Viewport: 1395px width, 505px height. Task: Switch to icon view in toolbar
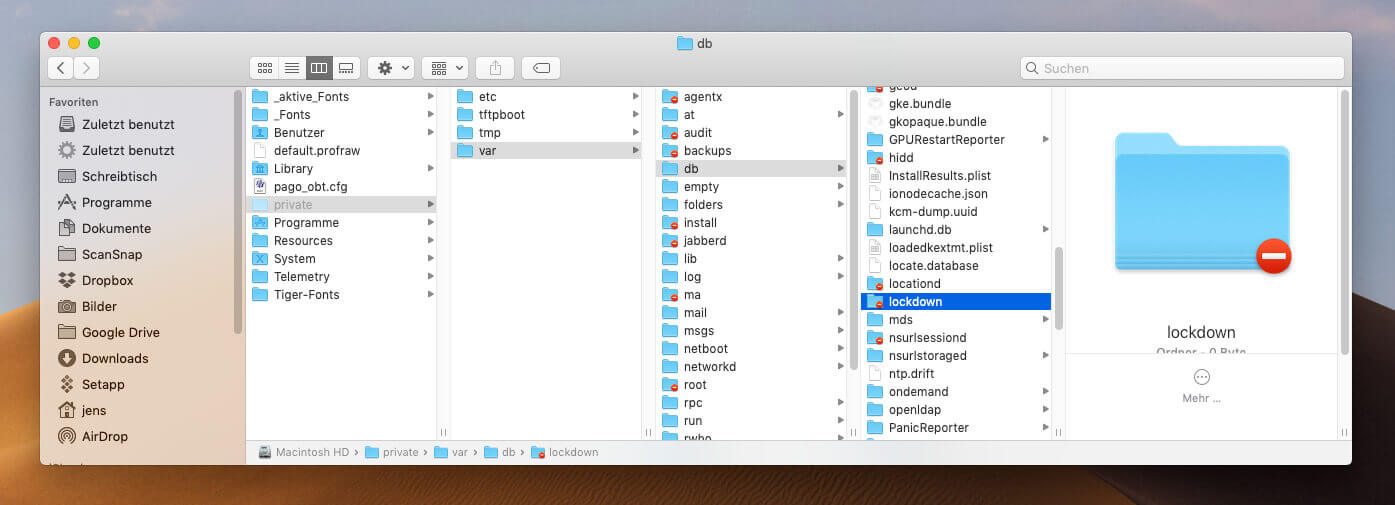tap(265, 68)
